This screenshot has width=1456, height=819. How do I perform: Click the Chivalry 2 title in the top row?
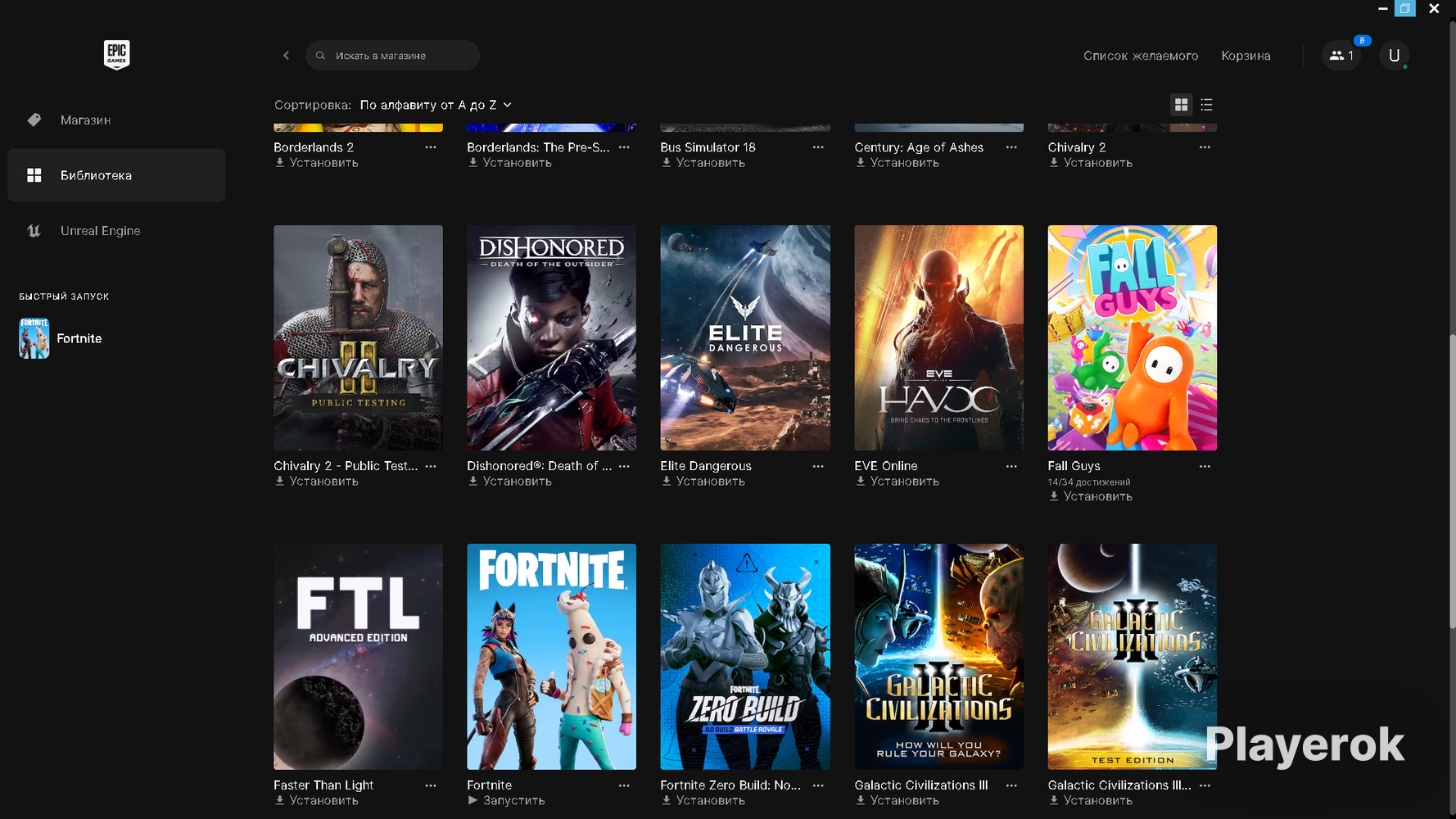1076,147
